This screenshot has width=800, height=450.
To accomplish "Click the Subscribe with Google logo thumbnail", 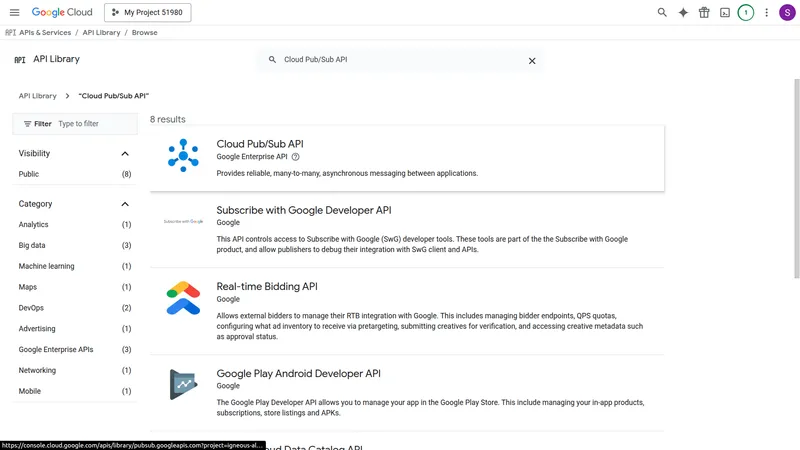I will 183,221.
